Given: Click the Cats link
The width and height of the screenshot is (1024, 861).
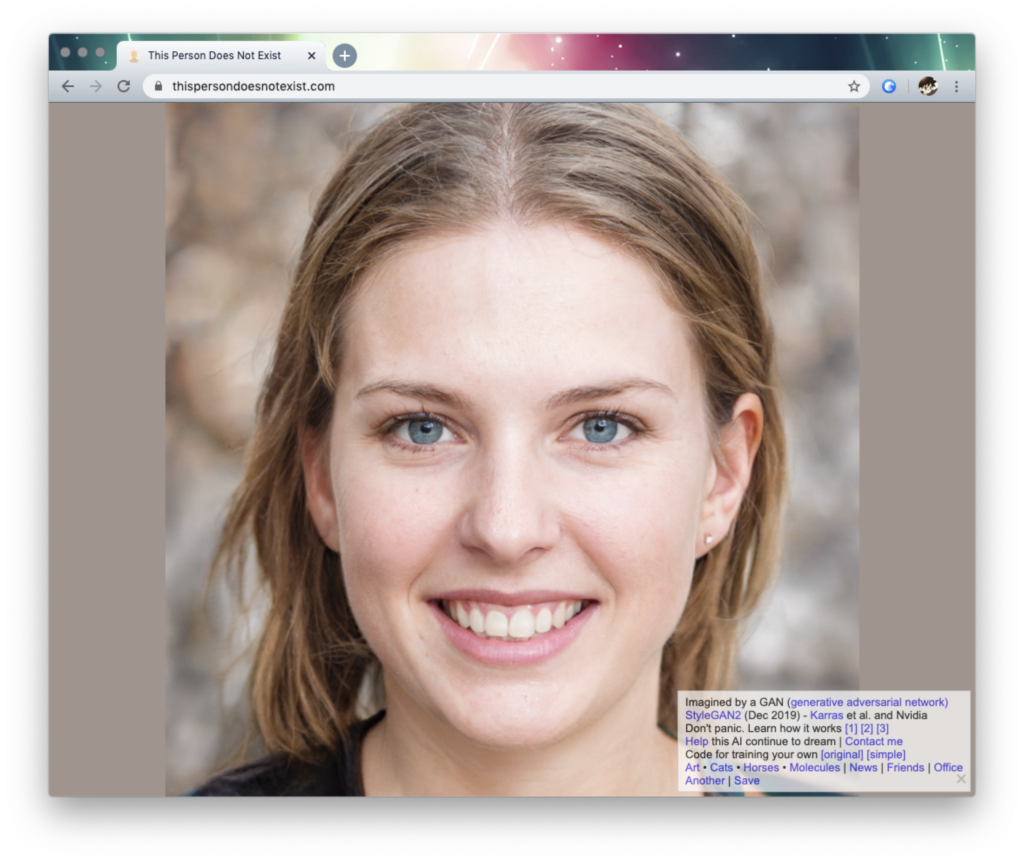Looking at the screenshot, I should [721, 767].
